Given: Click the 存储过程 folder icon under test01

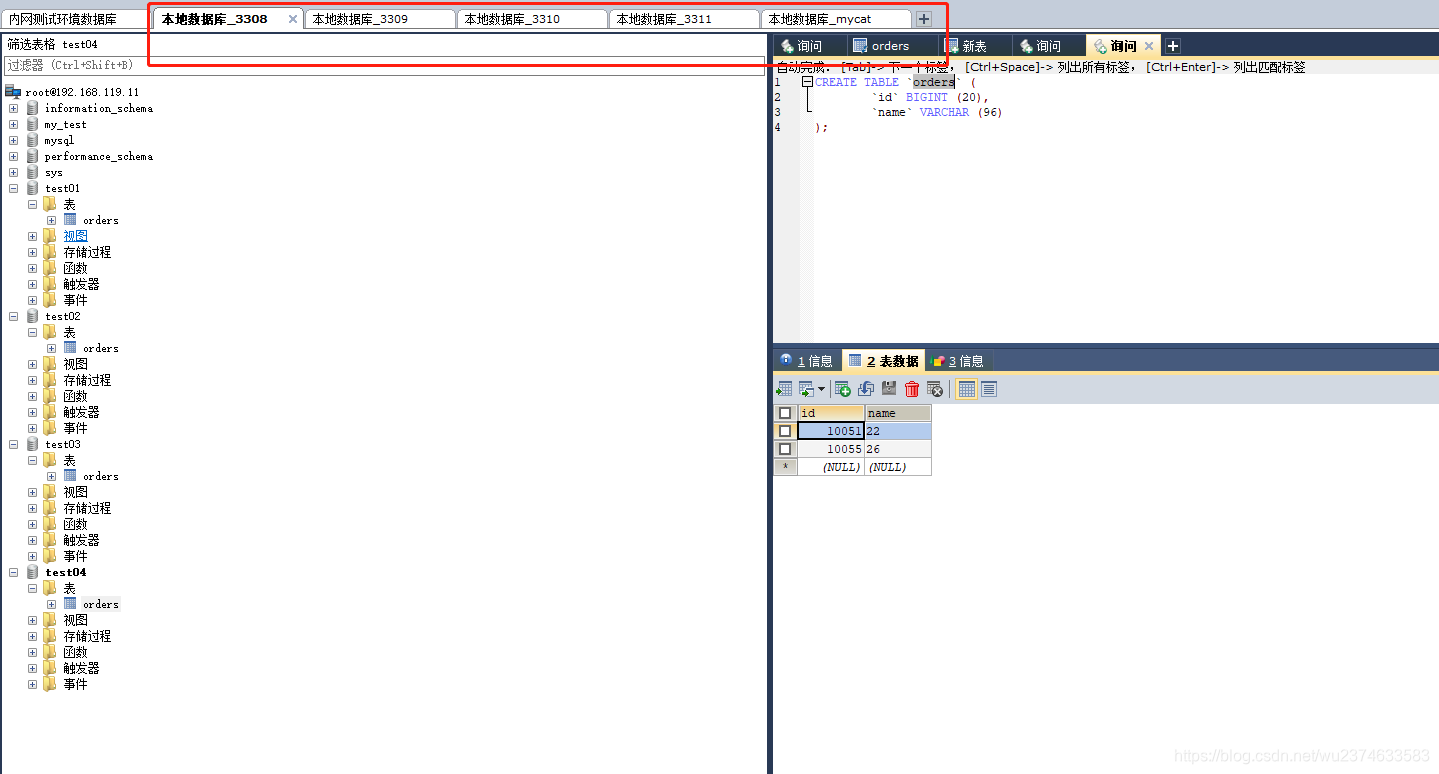Looking at the screenshot, I should pyautogui.click(x=50, y=252).
